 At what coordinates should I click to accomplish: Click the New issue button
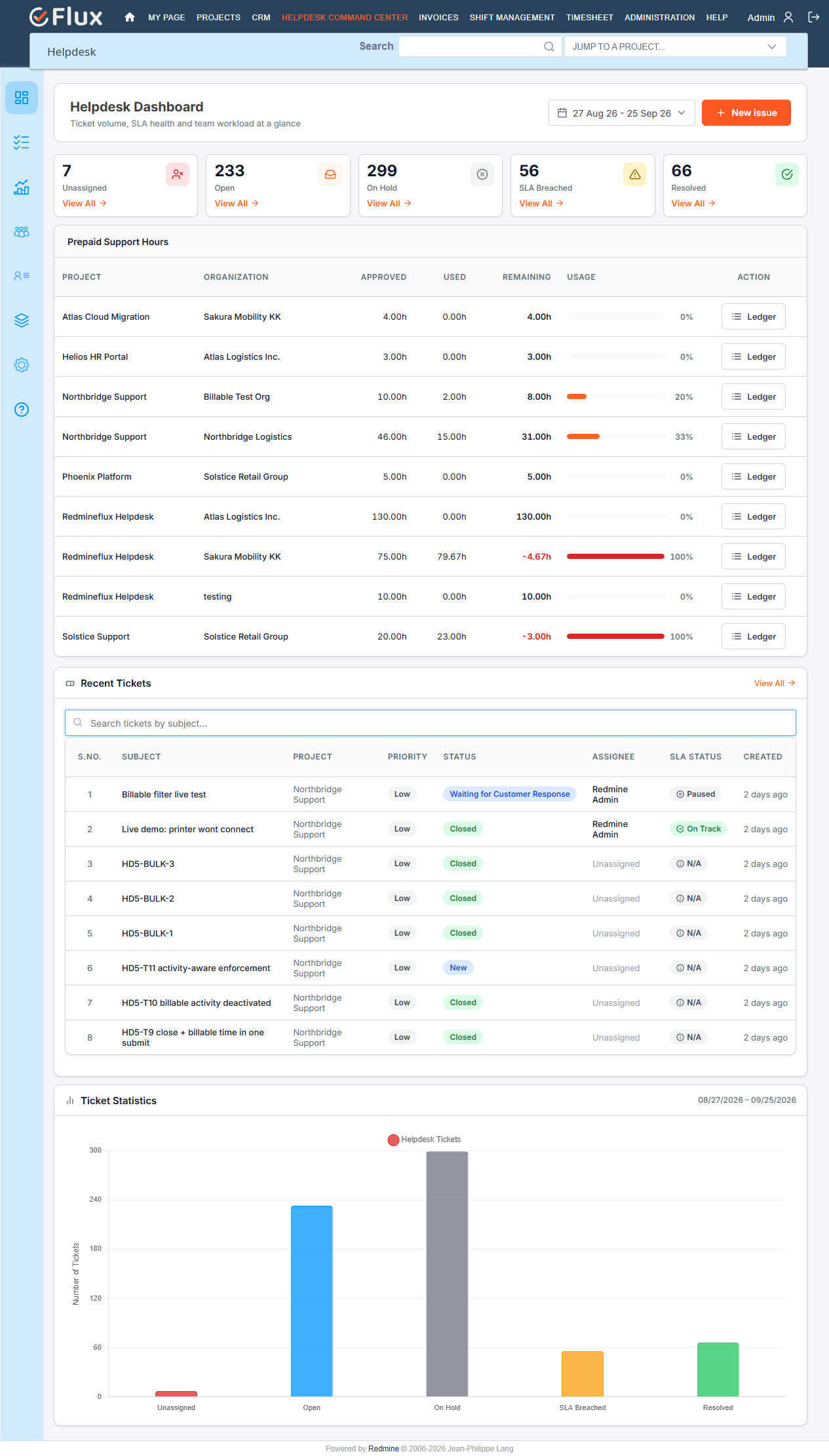(x=746, y=113)
